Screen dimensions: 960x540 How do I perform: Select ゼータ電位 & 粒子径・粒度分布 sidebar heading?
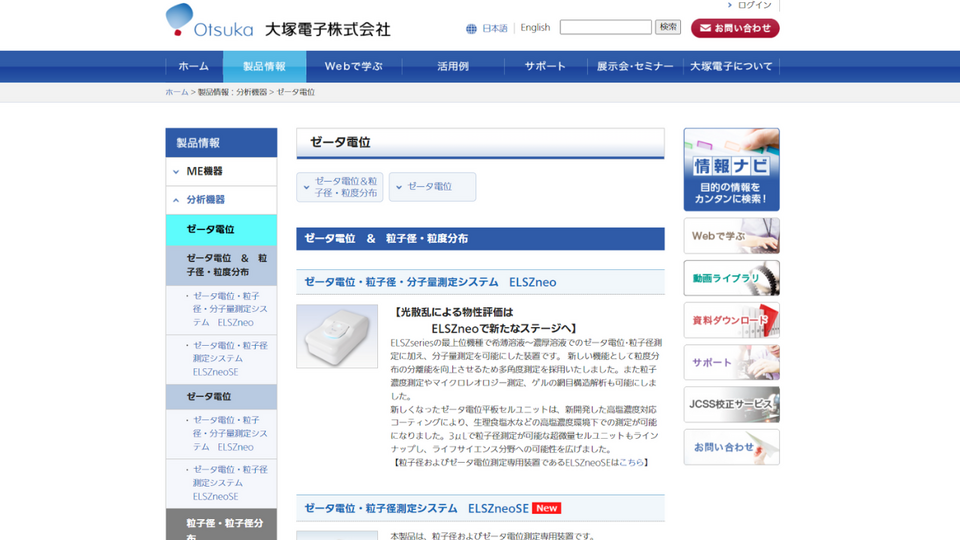tap(221, 265)
